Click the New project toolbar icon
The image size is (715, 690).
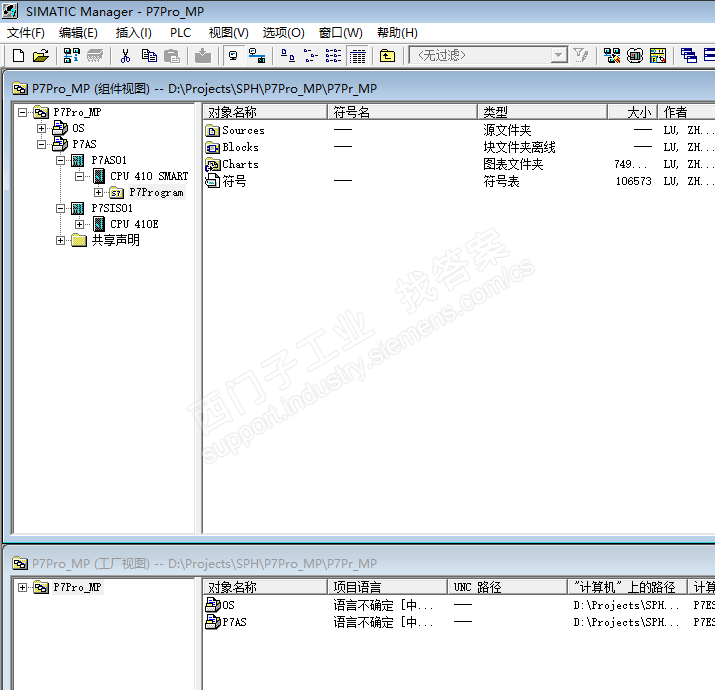tap(18, 56)
